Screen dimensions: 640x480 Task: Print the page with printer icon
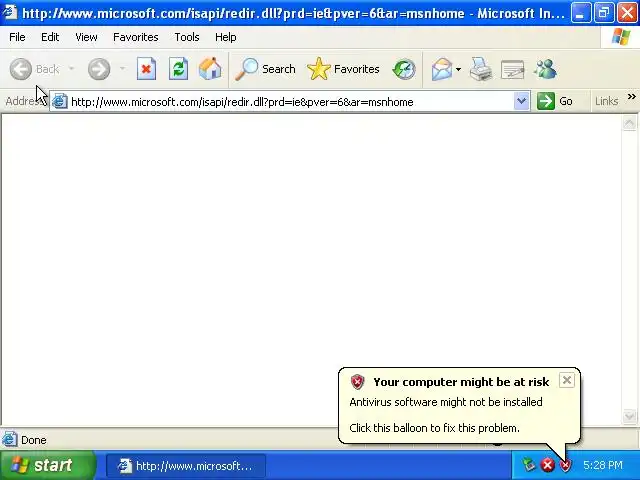(480, 69)
